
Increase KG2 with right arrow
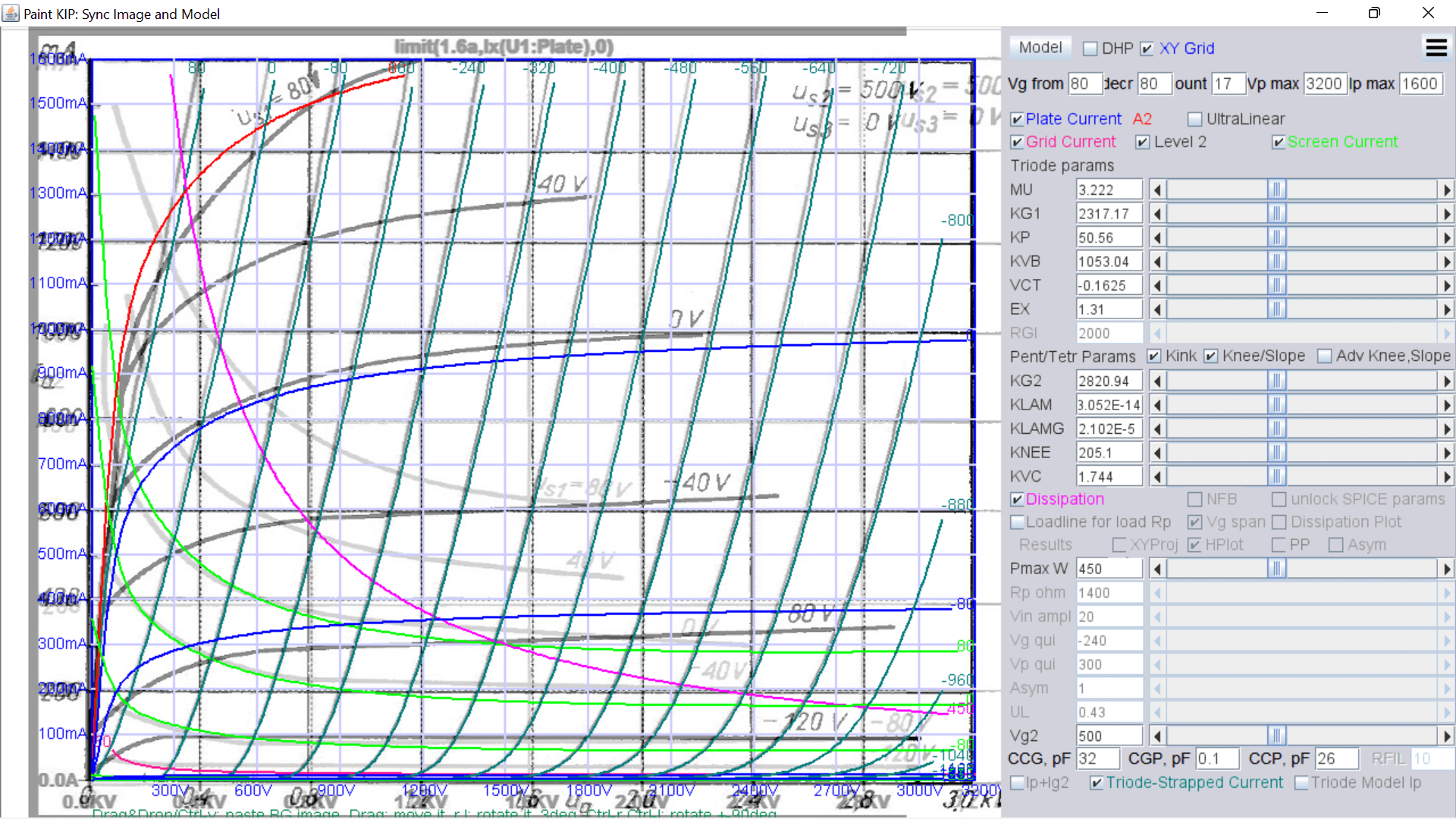1446,381
